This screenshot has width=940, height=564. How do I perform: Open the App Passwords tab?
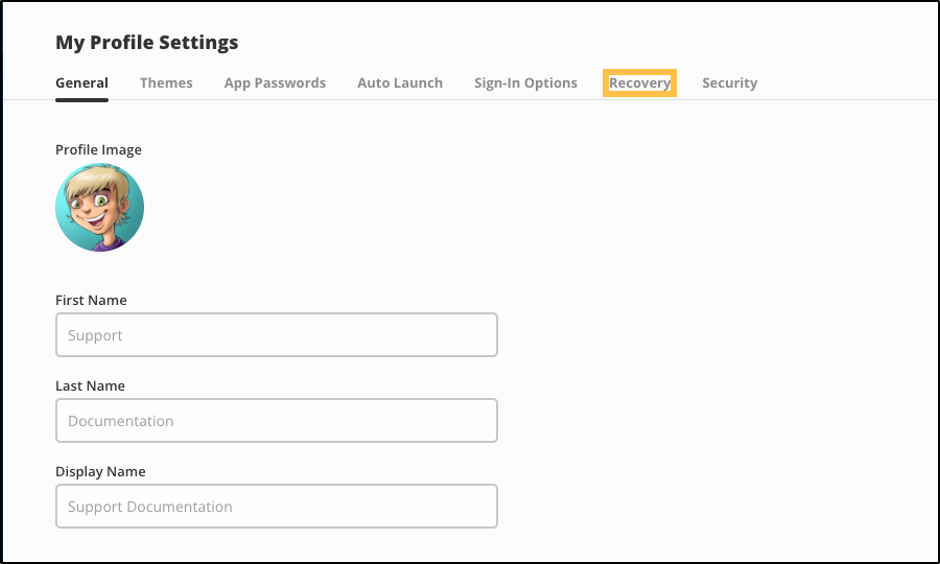275,83
